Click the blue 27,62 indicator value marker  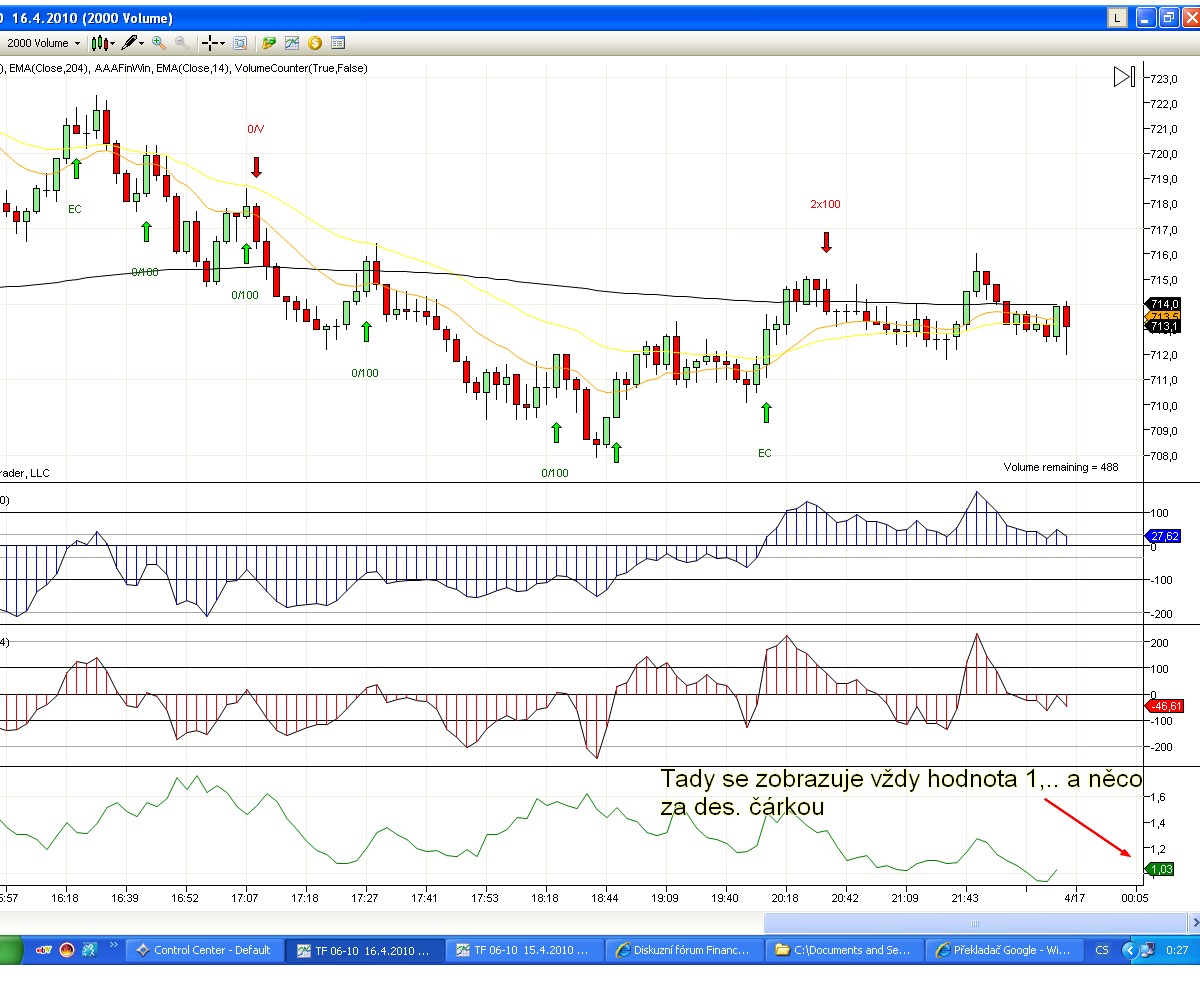point(1164,536)
